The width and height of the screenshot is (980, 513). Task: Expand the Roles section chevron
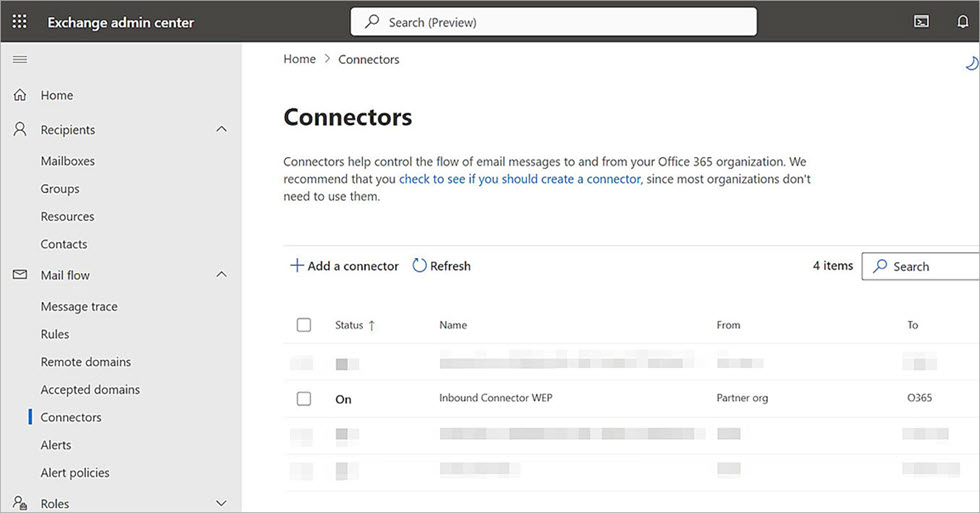221,504
